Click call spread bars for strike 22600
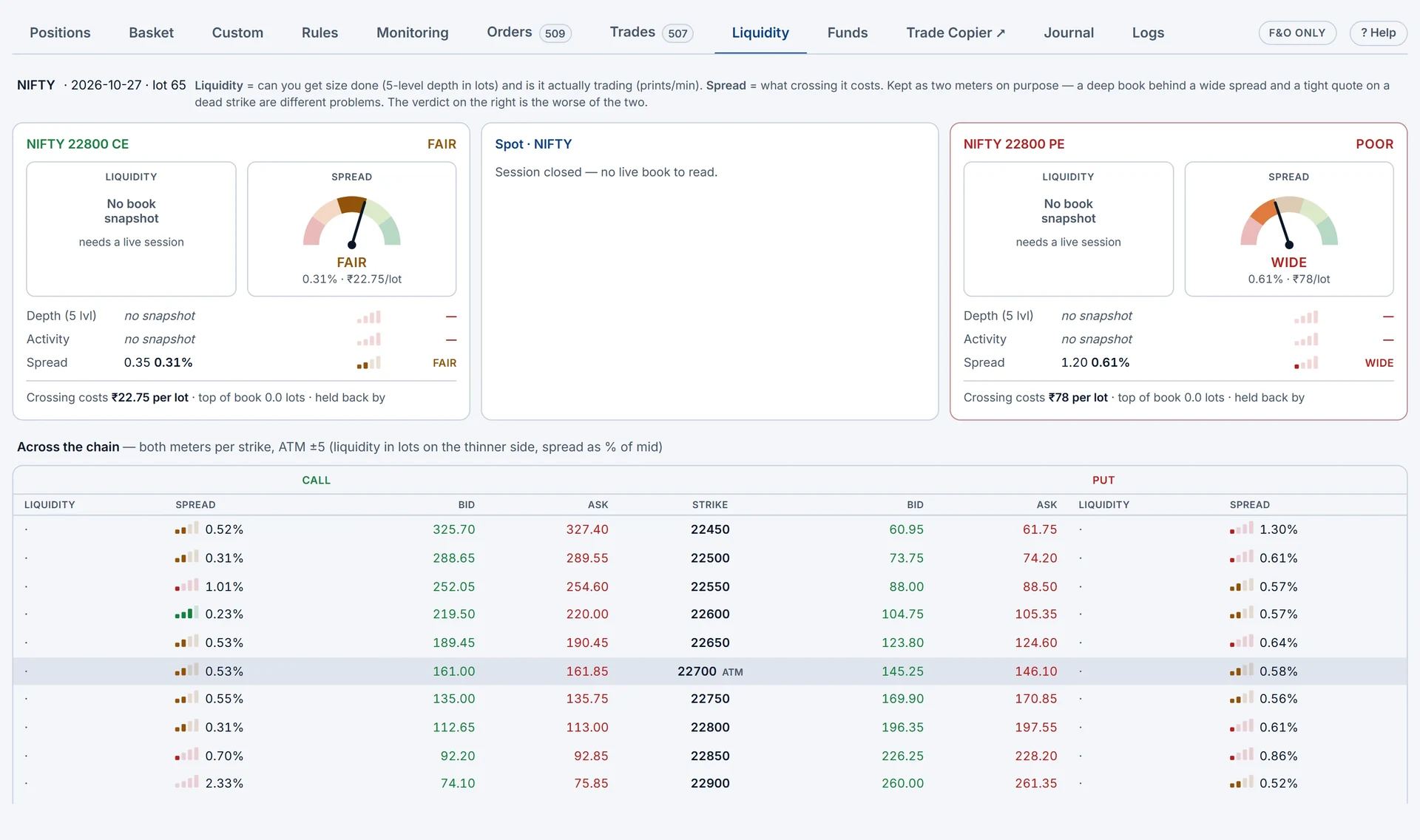This screenshot has height=840, width=1420. [x=186, y=613]
